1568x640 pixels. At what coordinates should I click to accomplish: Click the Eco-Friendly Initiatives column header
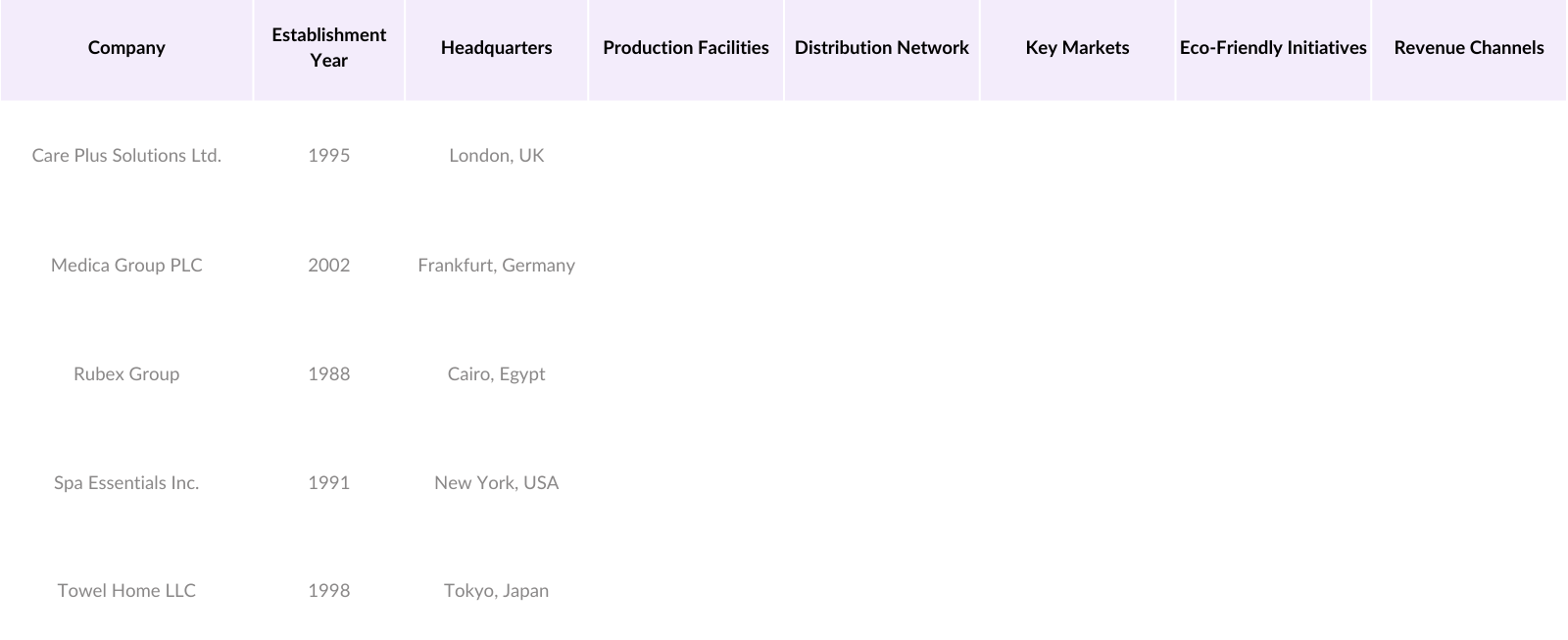[x=1272, y=48]
